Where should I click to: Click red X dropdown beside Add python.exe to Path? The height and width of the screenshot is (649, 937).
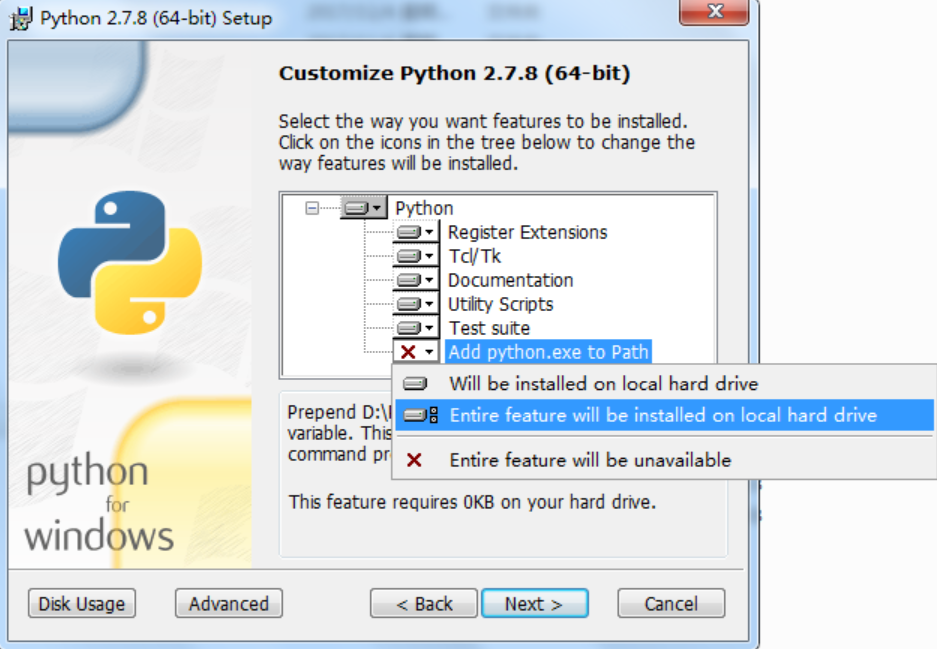point(416,351)
